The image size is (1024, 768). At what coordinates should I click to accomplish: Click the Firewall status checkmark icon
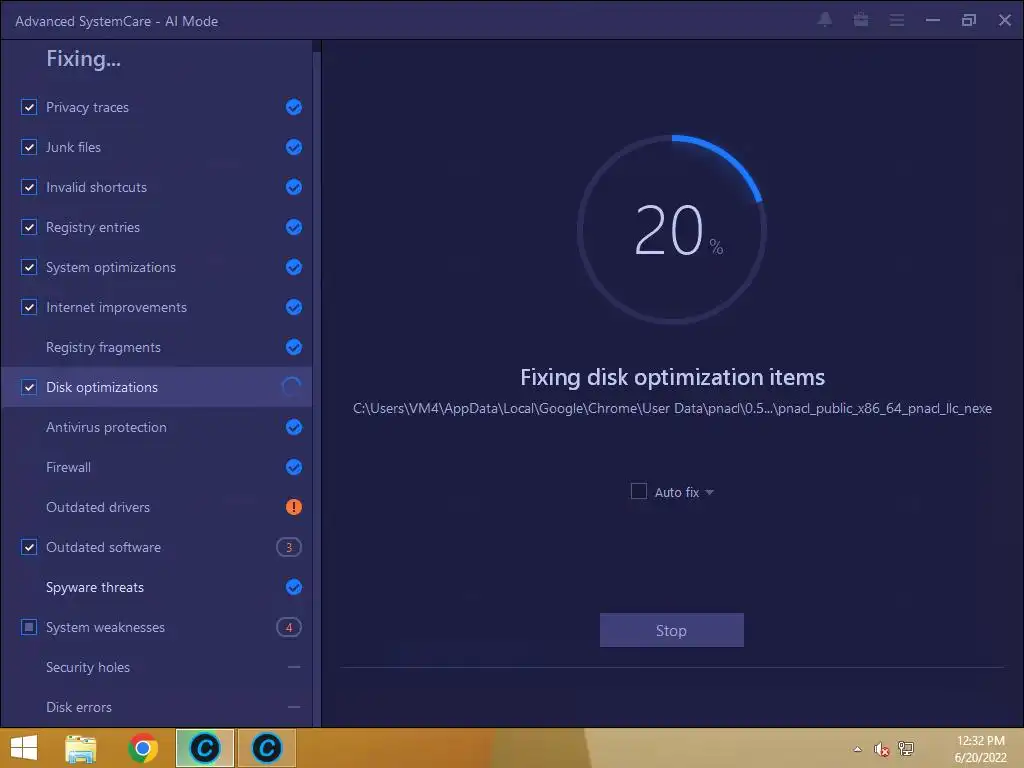coord(294,467)
